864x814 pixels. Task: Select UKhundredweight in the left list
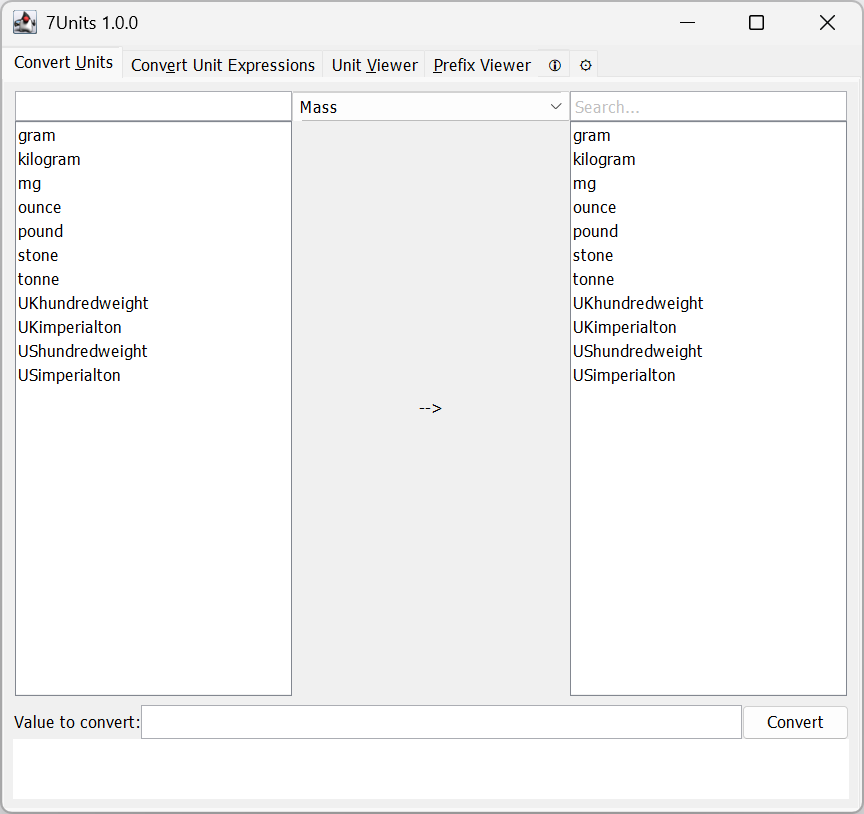click(x=83, y=303)
